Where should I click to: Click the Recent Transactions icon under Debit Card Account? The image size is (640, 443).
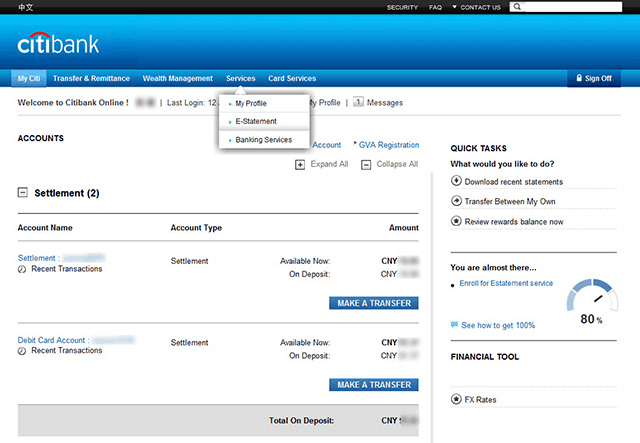point(22,351)
